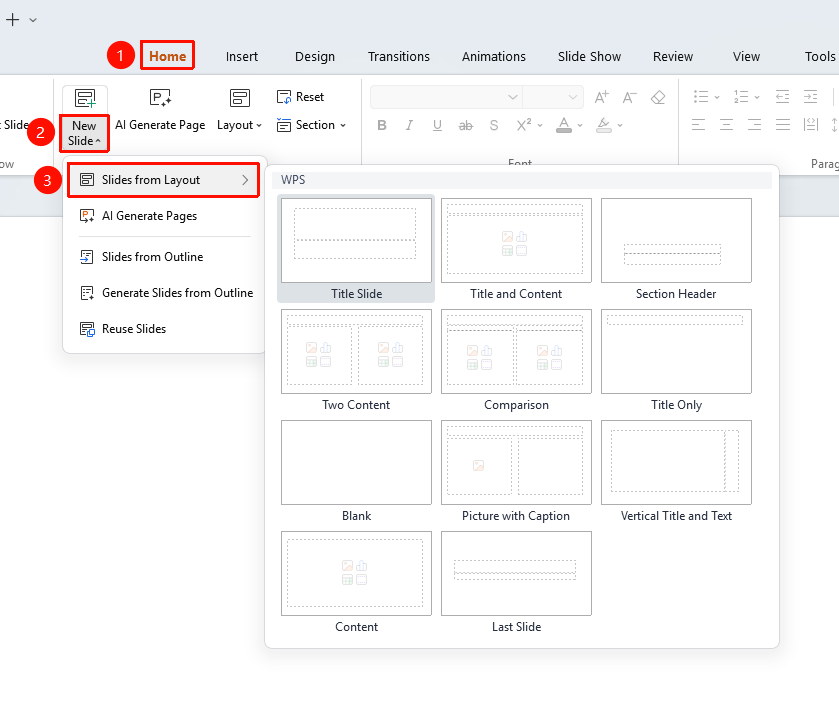The image size is (839, 709).
Task: Apply strikethrough formatting
Action: 466,125
